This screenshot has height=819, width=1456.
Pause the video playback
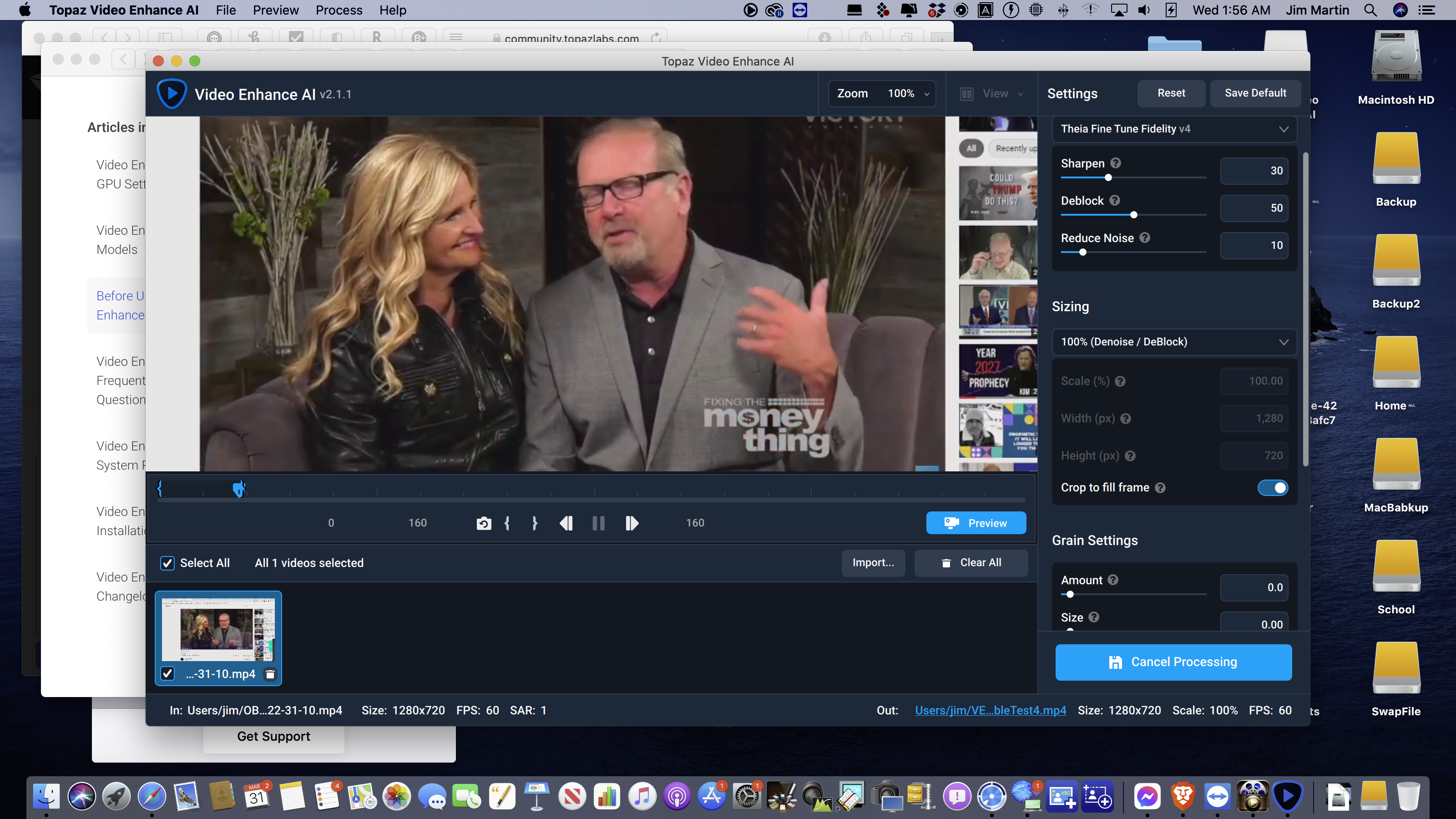click(598, 523)
